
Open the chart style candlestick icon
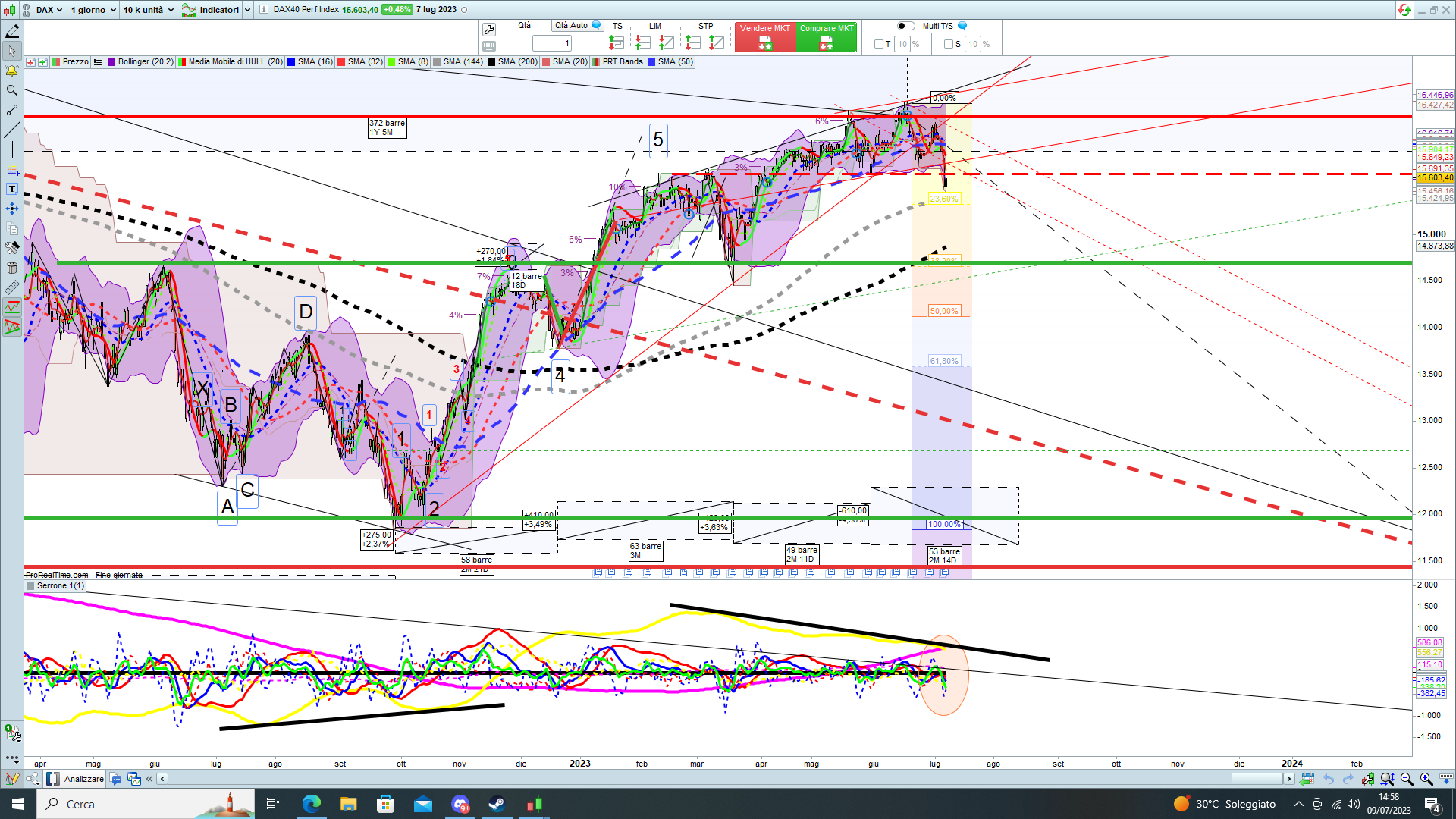pos(9,10)
